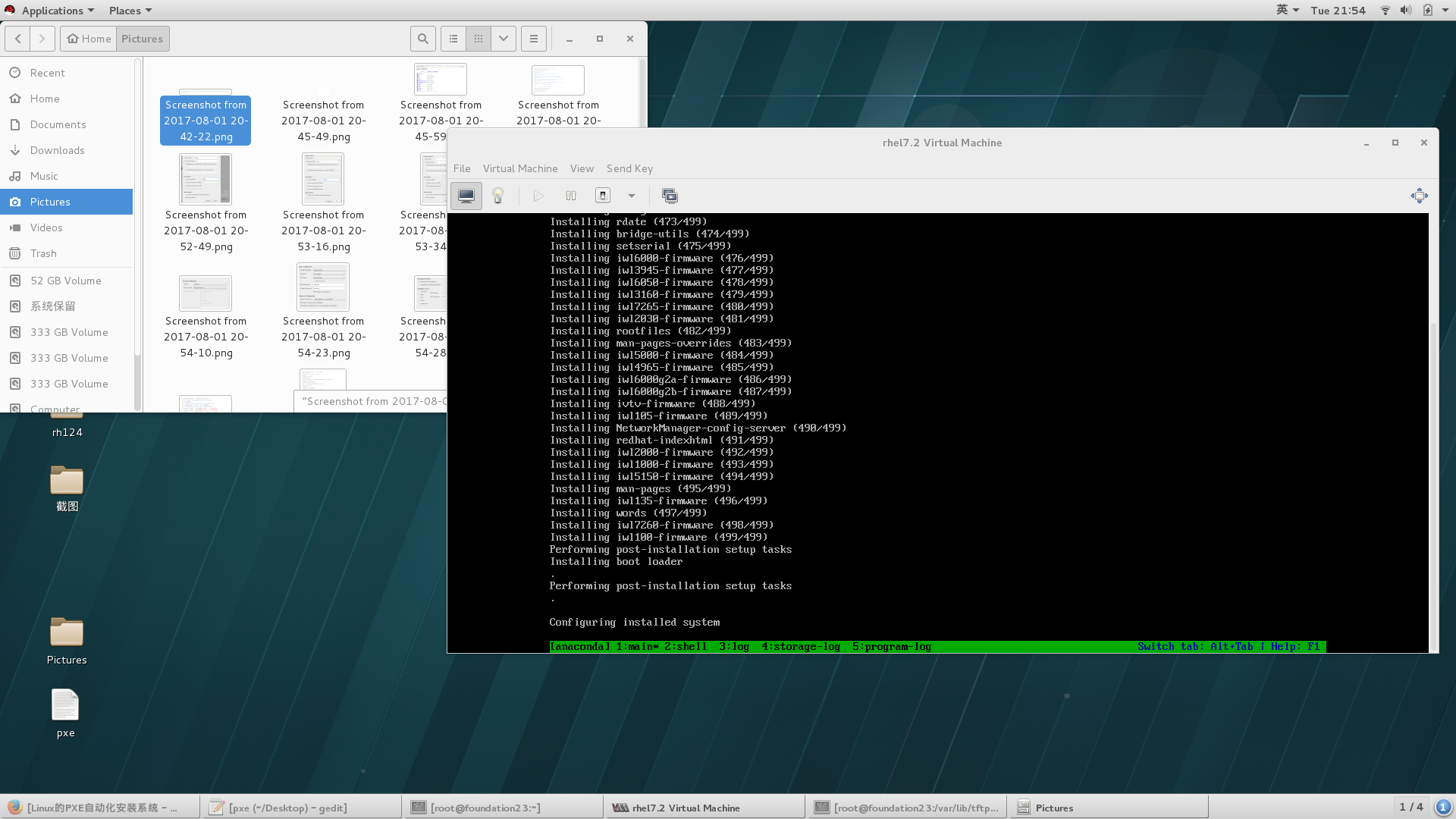Image resolution: width=1456 pixels, height=819 pixels.
Task: Expand shutdown options dropdown arrow
Action: (x=632, y=196)
